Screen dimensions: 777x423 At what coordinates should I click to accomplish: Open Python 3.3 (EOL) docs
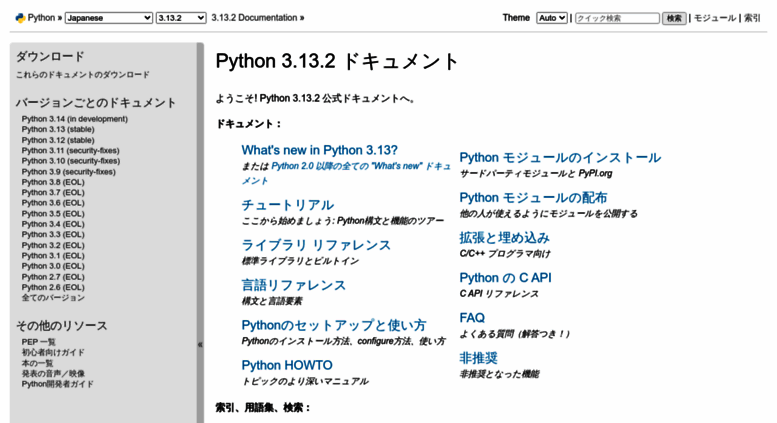pyautogui.click(x=53, y=235)
